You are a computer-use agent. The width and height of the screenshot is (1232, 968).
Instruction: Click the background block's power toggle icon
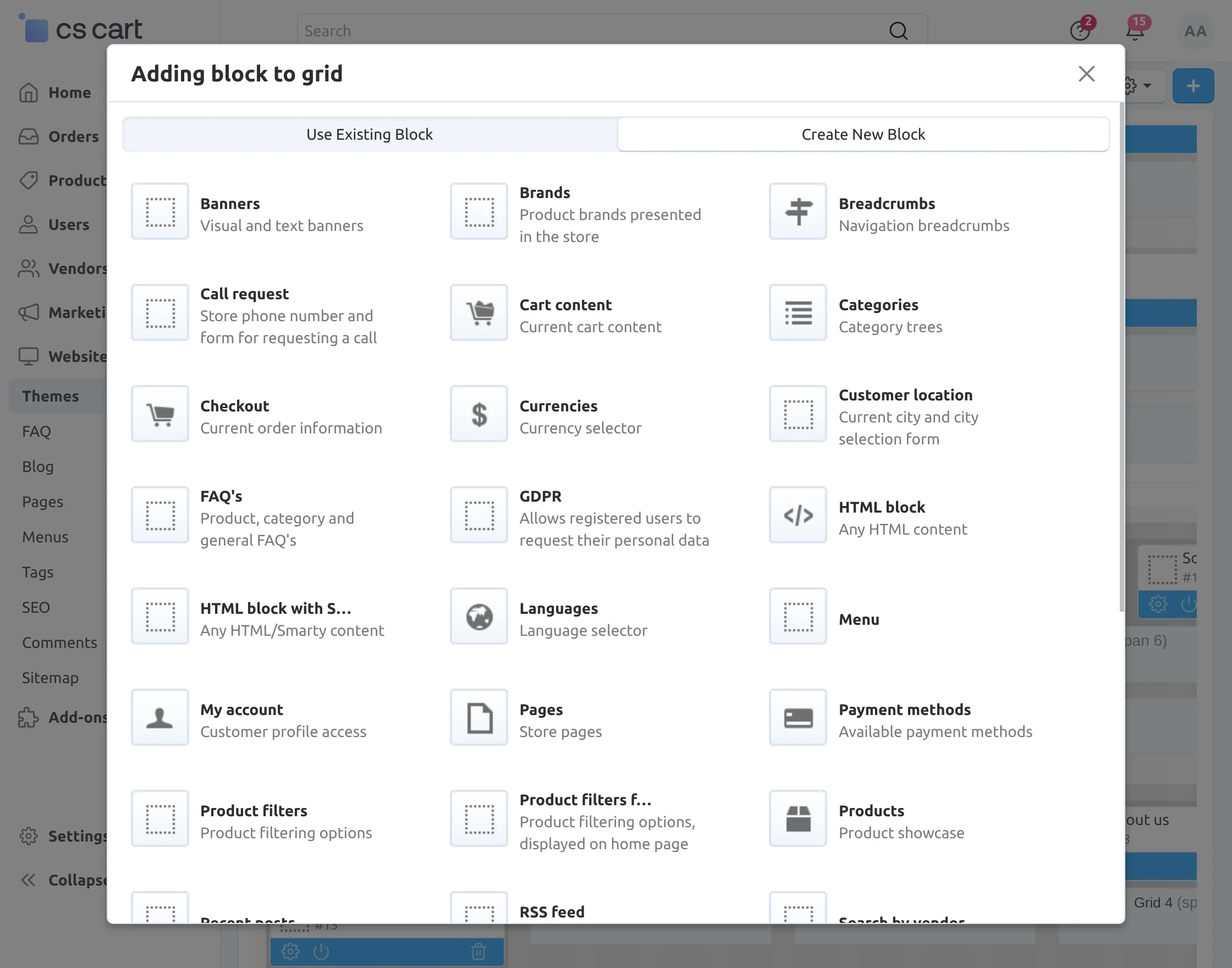(321, 952)
